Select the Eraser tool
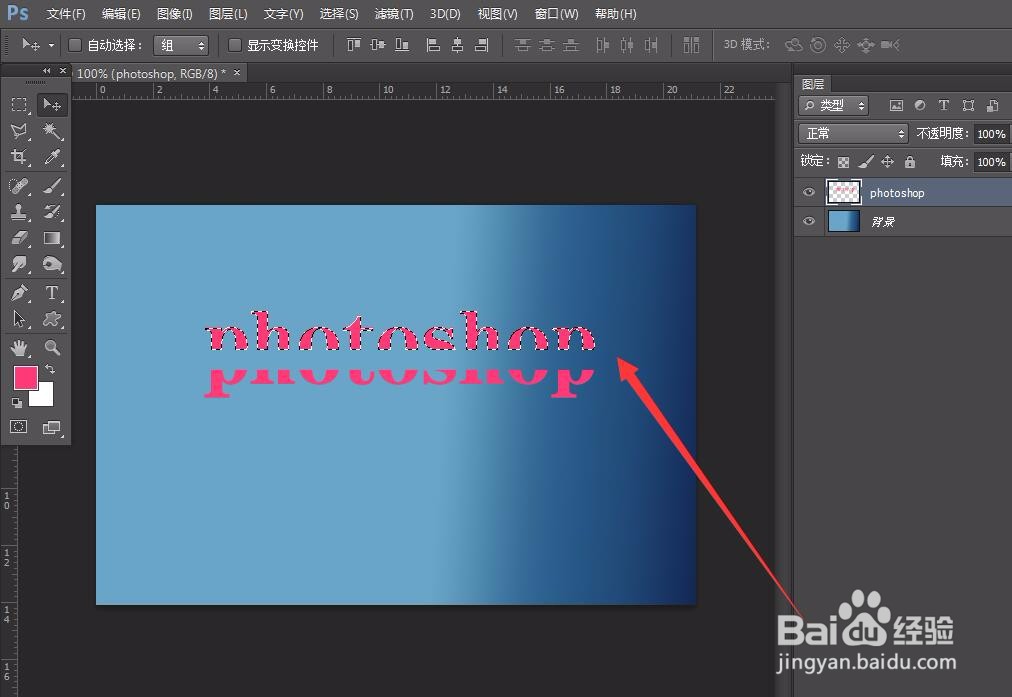Screen dimensions: 1012x697 point(19,238)
